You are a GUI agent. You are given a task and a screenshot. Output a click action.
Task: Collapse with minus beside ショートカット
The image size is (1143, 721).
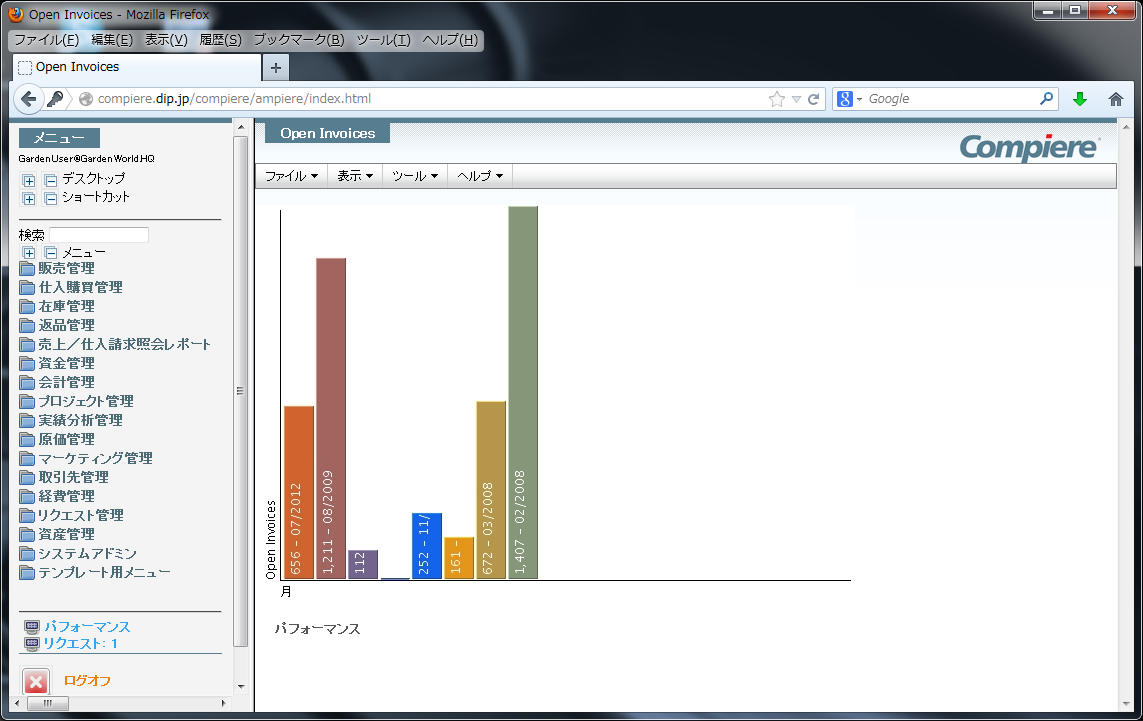coord(50,198)
